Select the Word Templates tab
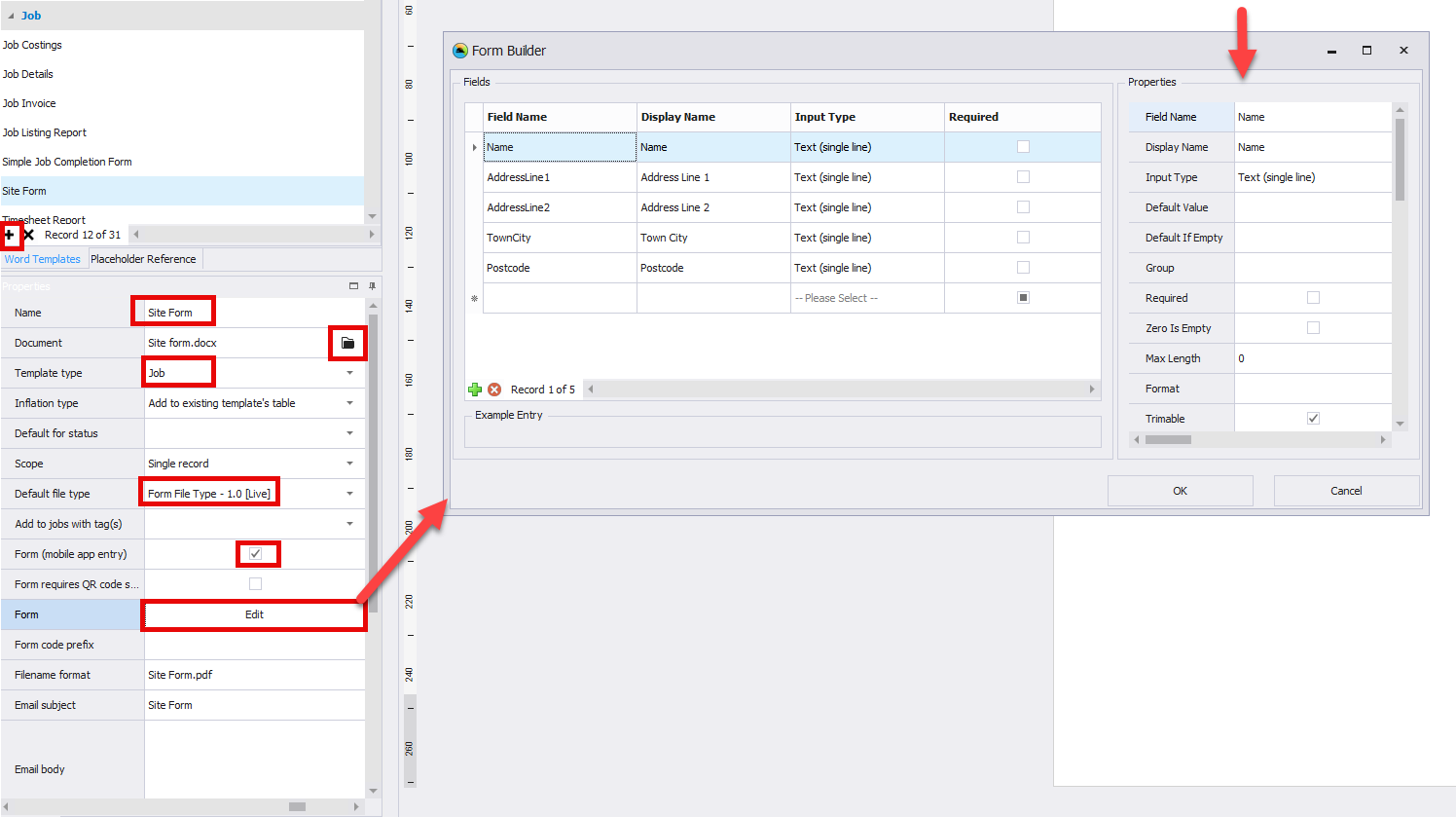1456x817 pixels. (43, 259)
